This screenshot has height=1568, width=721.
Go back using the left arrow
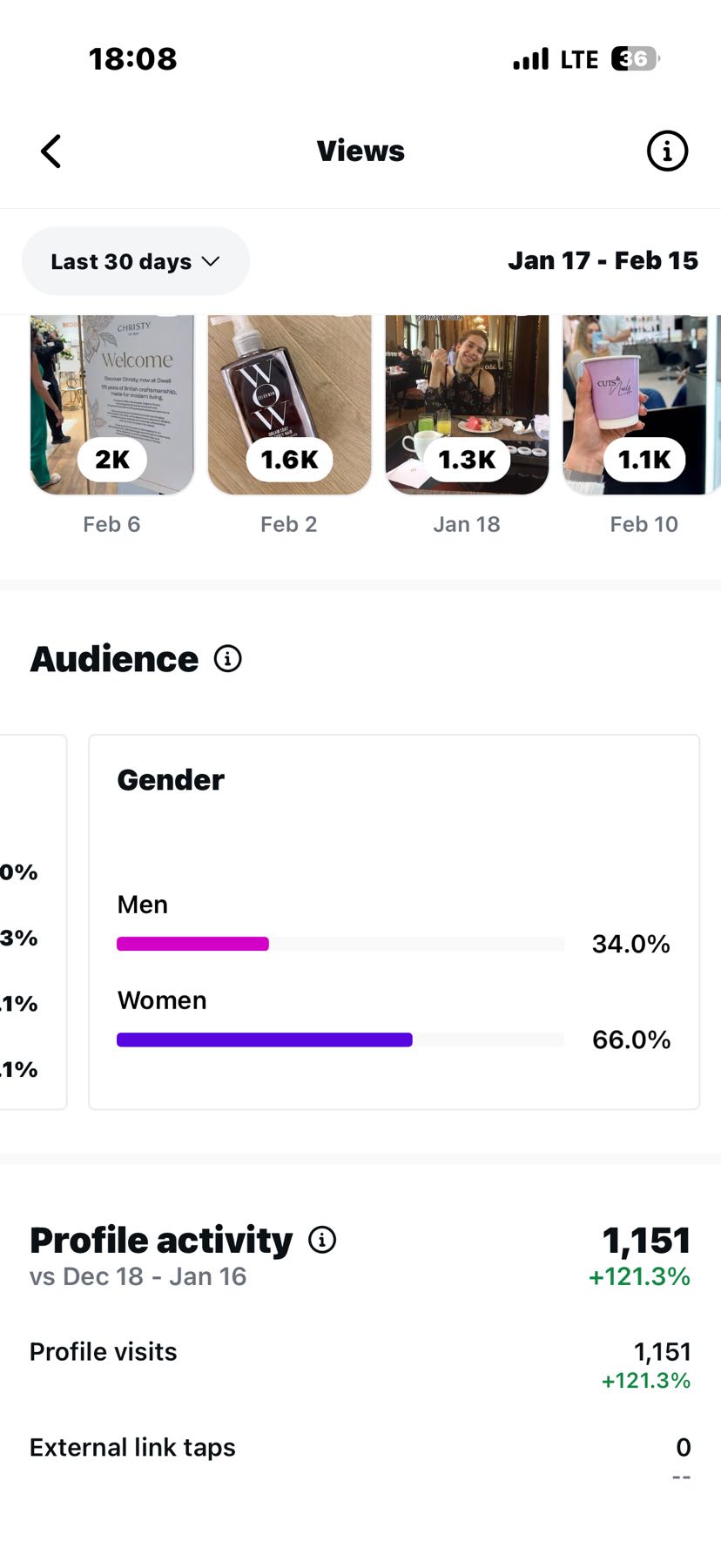(x=51, y=151)
